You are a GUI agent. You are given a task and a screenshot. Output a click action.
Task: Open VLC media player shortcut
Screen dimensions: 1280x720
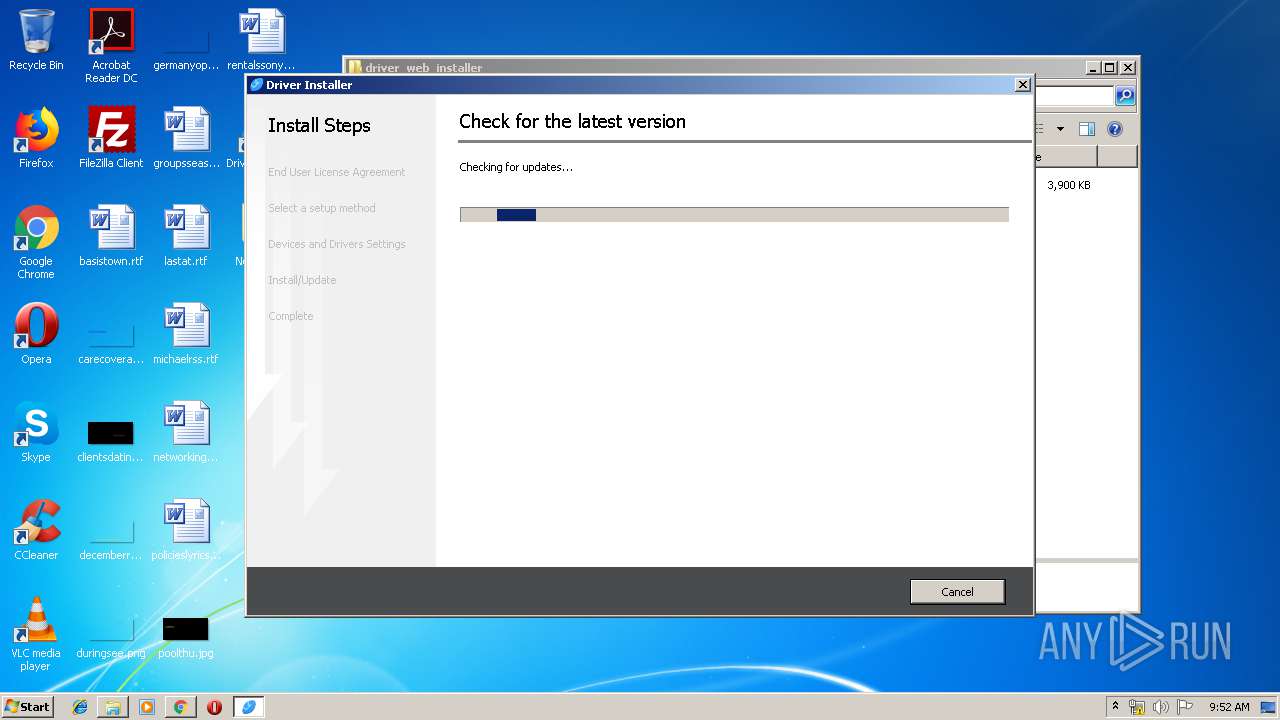[x=36, y=635]
